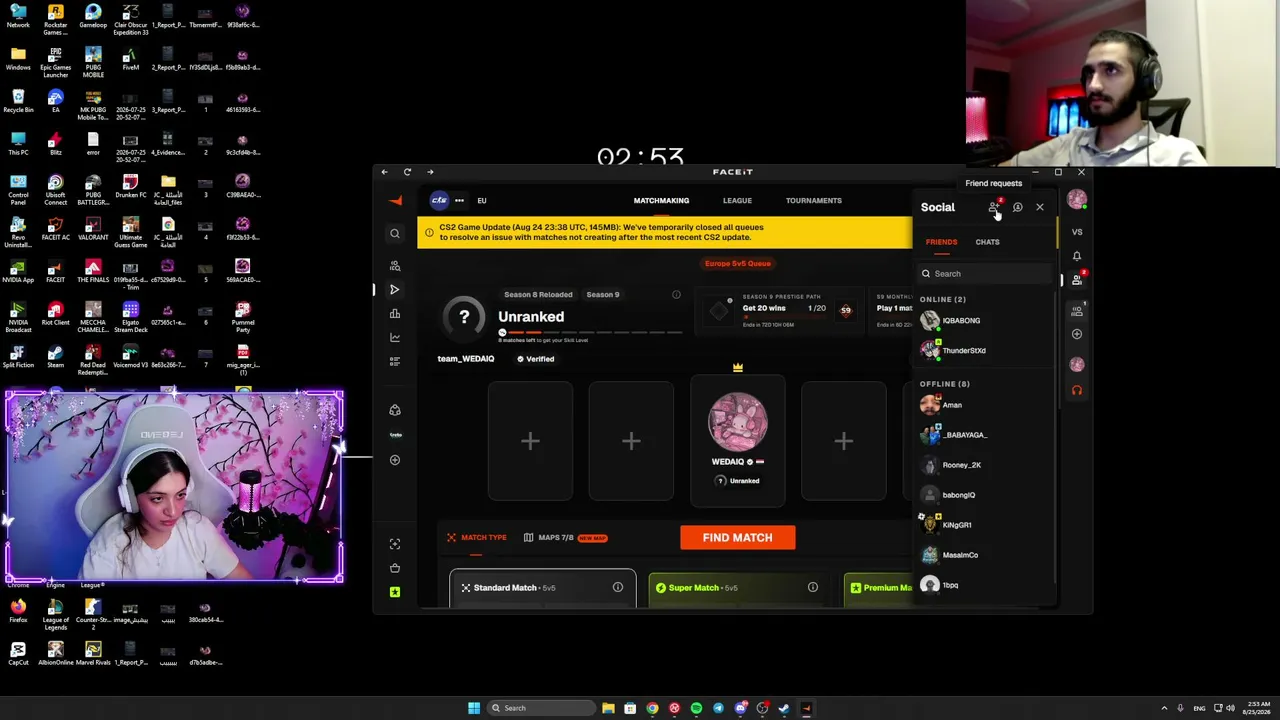Close the Social panel
This screenshot has height=720, width=1280.
tap(1040, 207)
